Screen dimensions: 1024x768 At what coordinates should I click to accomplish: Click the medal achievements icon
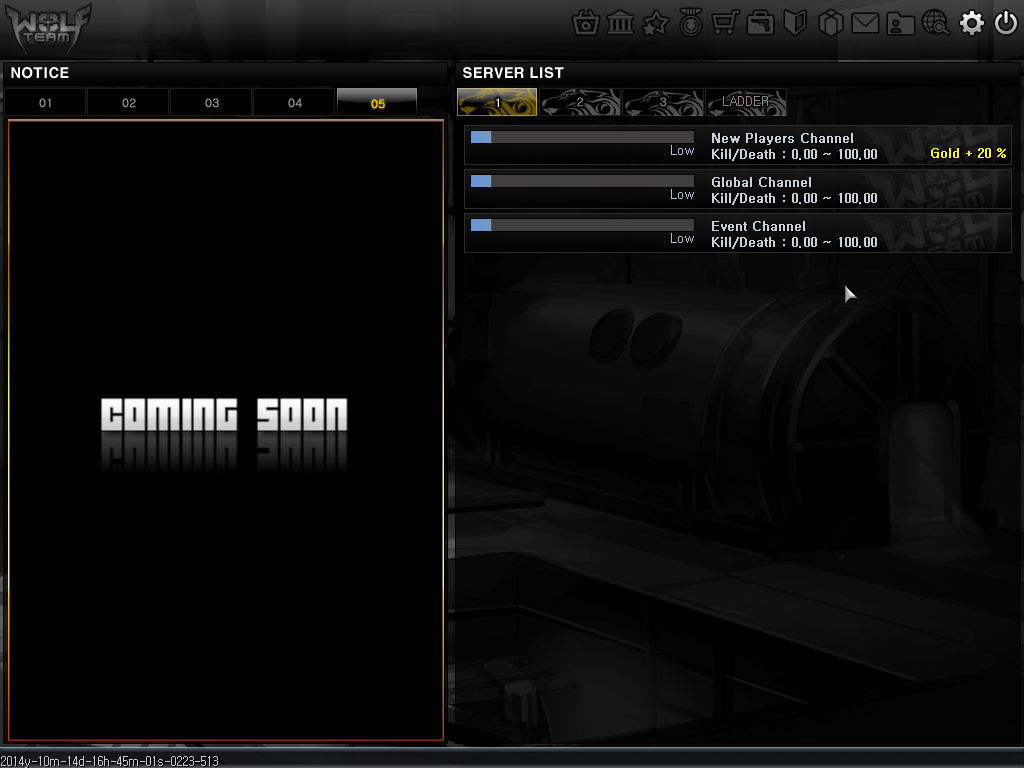690,23
